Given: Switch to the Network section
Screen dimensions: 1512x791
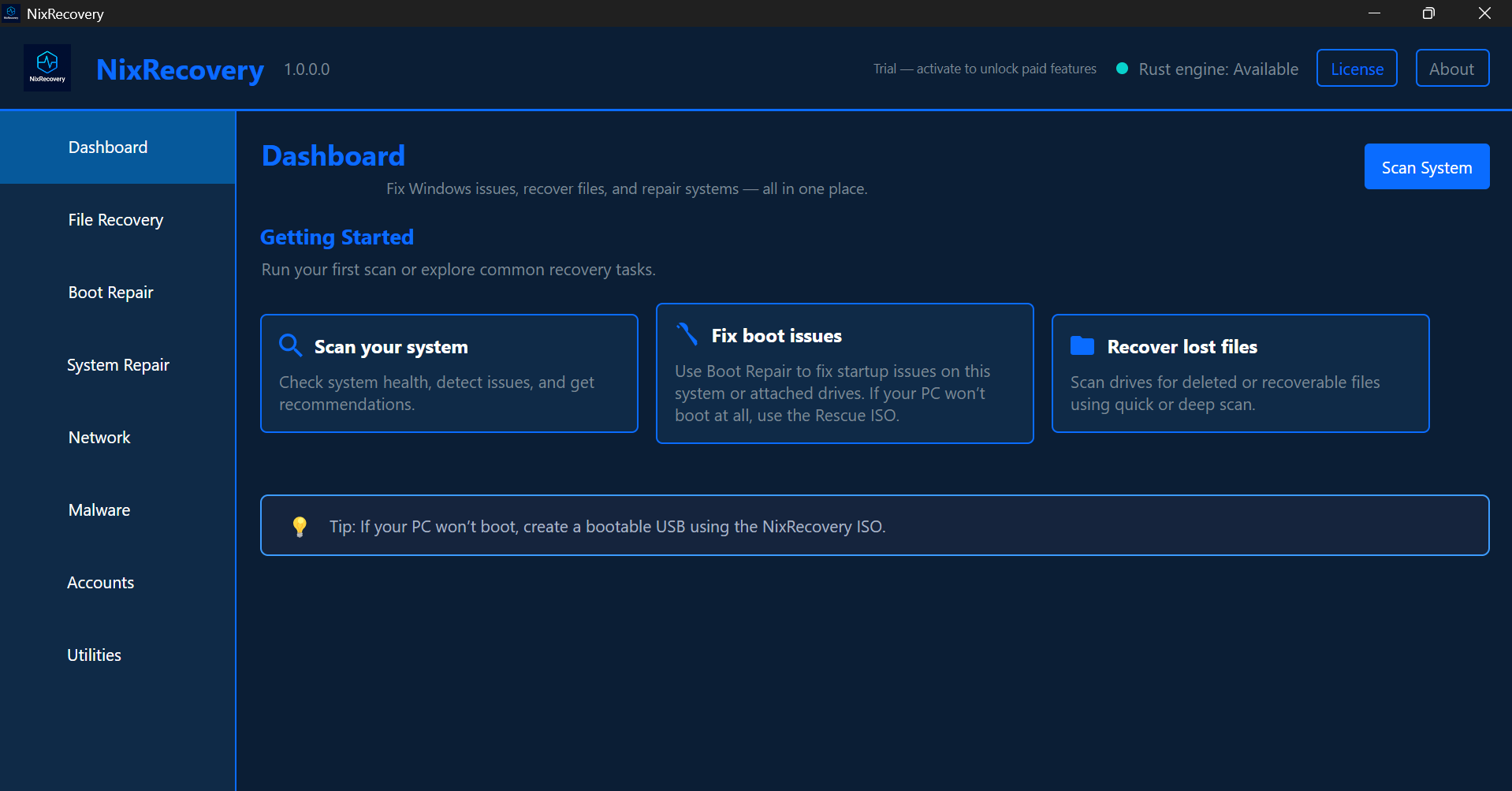Looking at the screenshot, I should coord(117,438).
